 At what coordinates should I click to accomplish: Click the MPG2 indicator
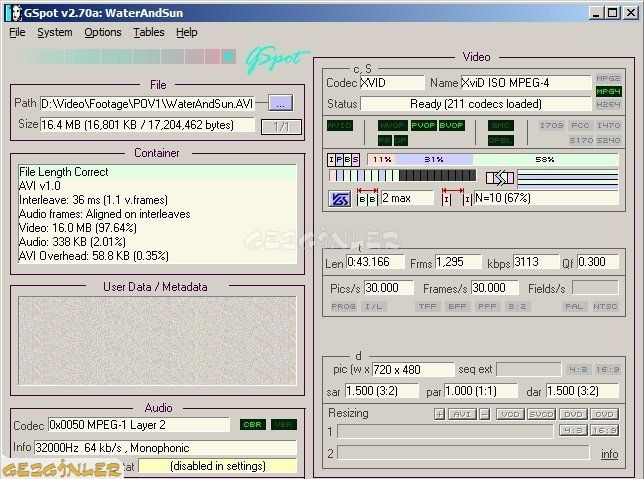[x=608, y=78]
